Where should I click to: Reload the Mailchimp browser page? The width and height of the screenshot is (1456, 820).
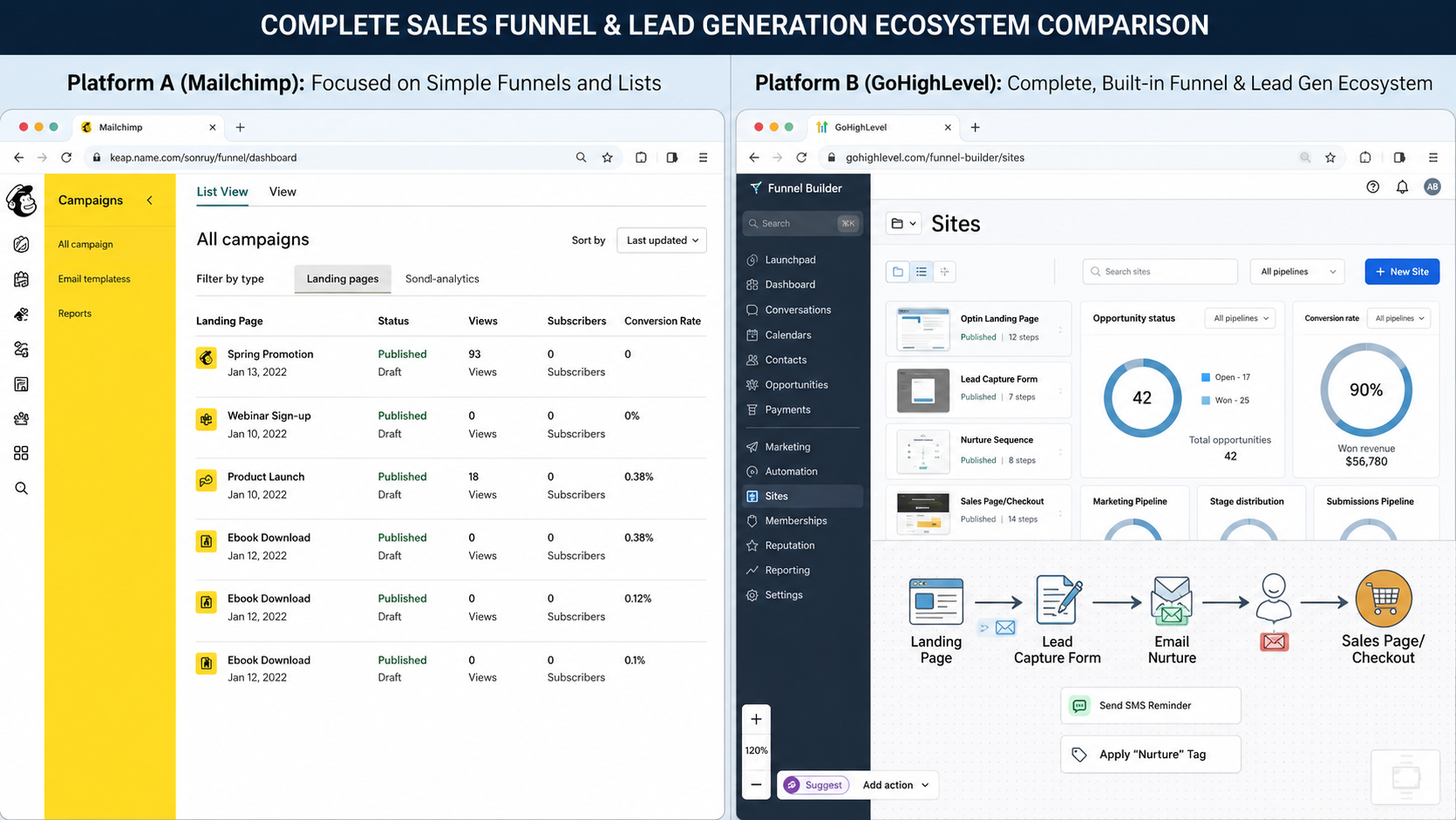tap(66, 158)
